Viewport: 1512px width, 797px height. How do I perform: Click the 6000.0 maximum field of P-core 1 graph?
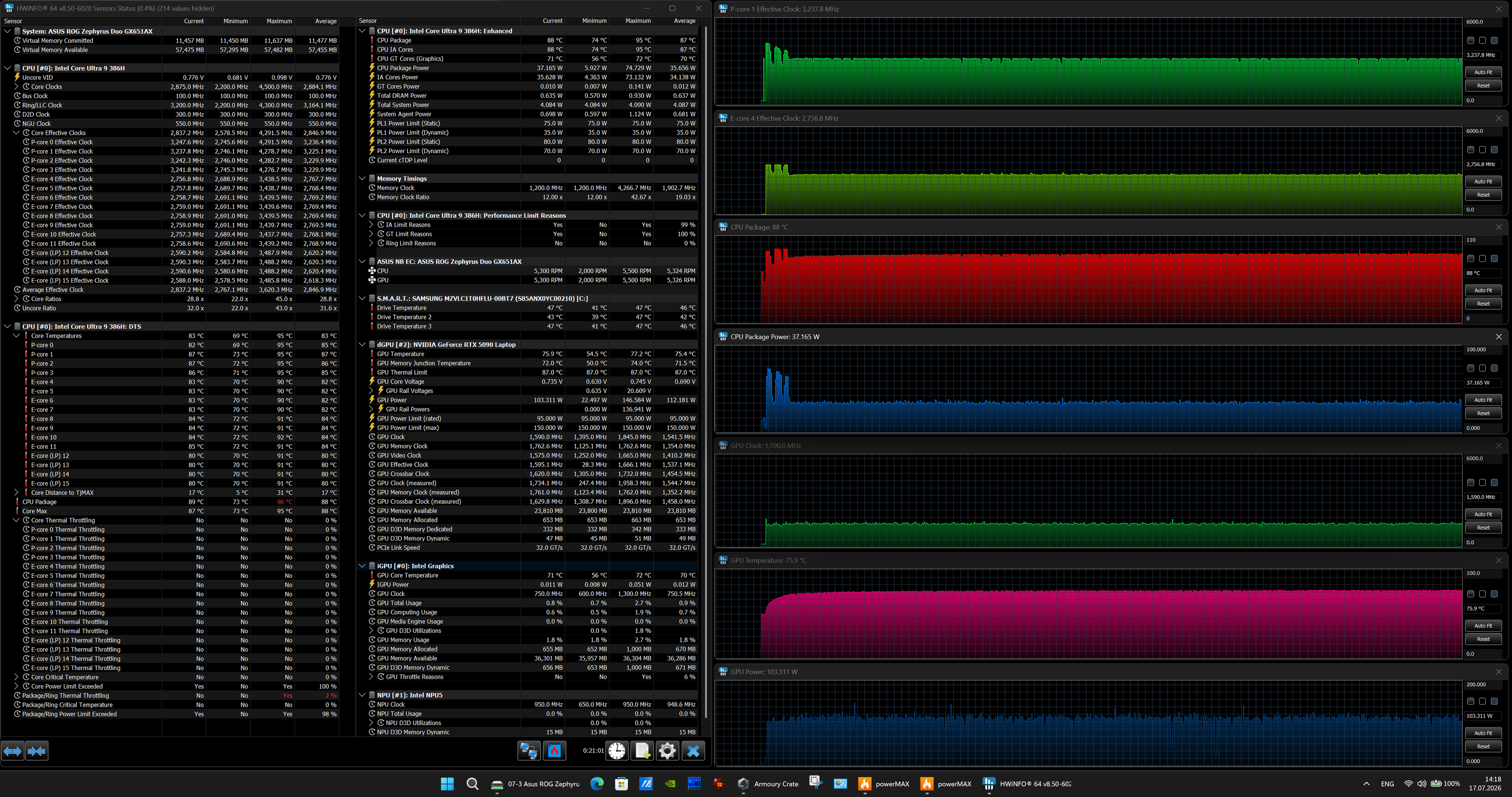pos(1483,22)
